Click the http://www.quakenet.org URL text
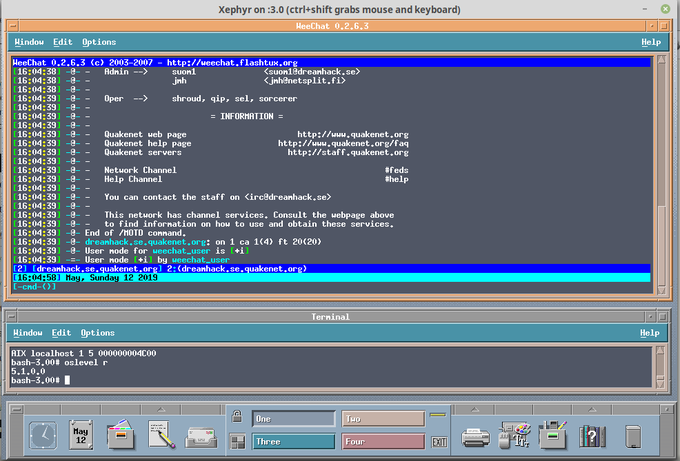The height and width of the screenshot is (461, 680). click(353, 134)
